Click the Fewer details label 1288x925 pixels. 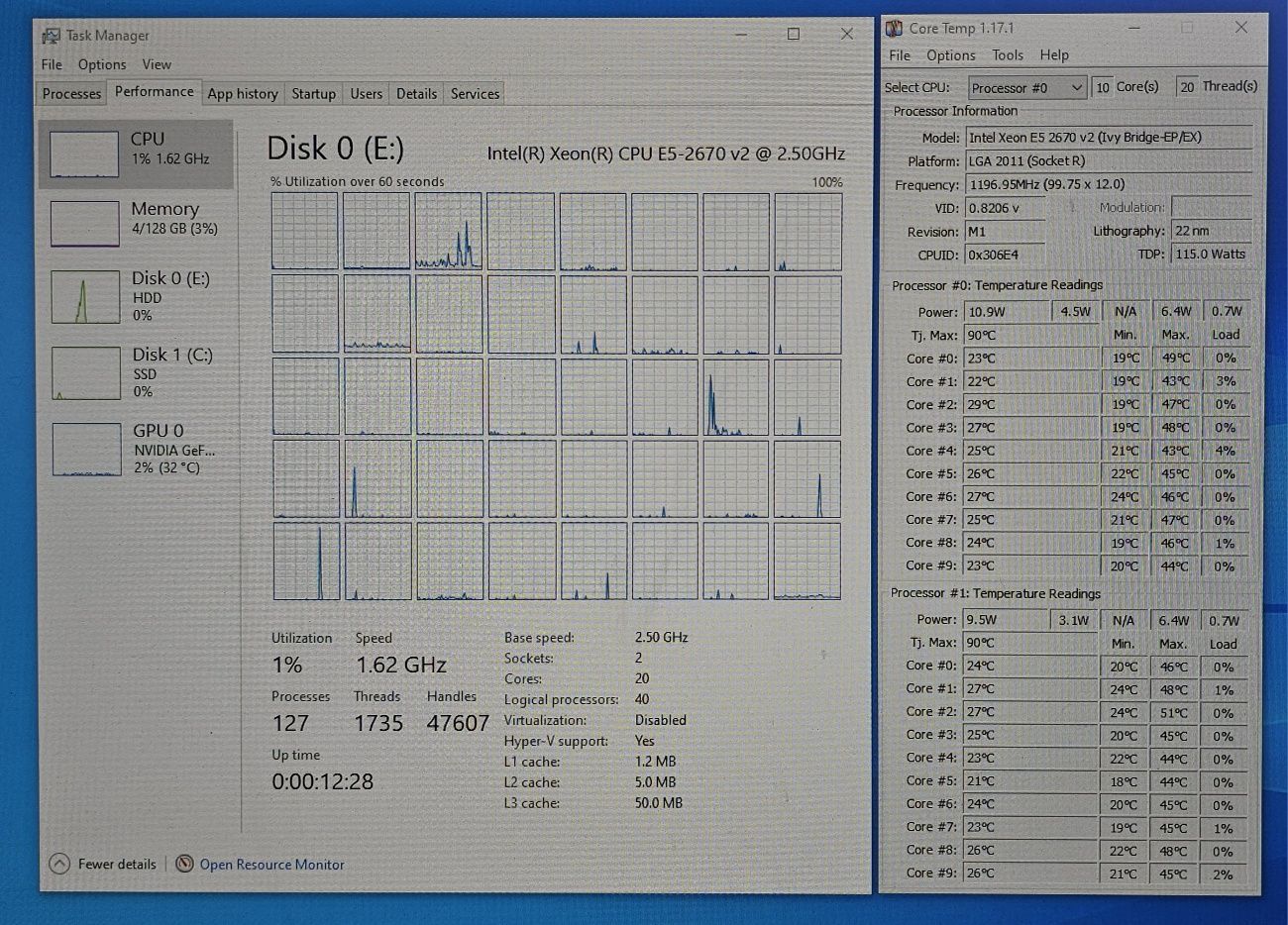(x=117, y=864)
